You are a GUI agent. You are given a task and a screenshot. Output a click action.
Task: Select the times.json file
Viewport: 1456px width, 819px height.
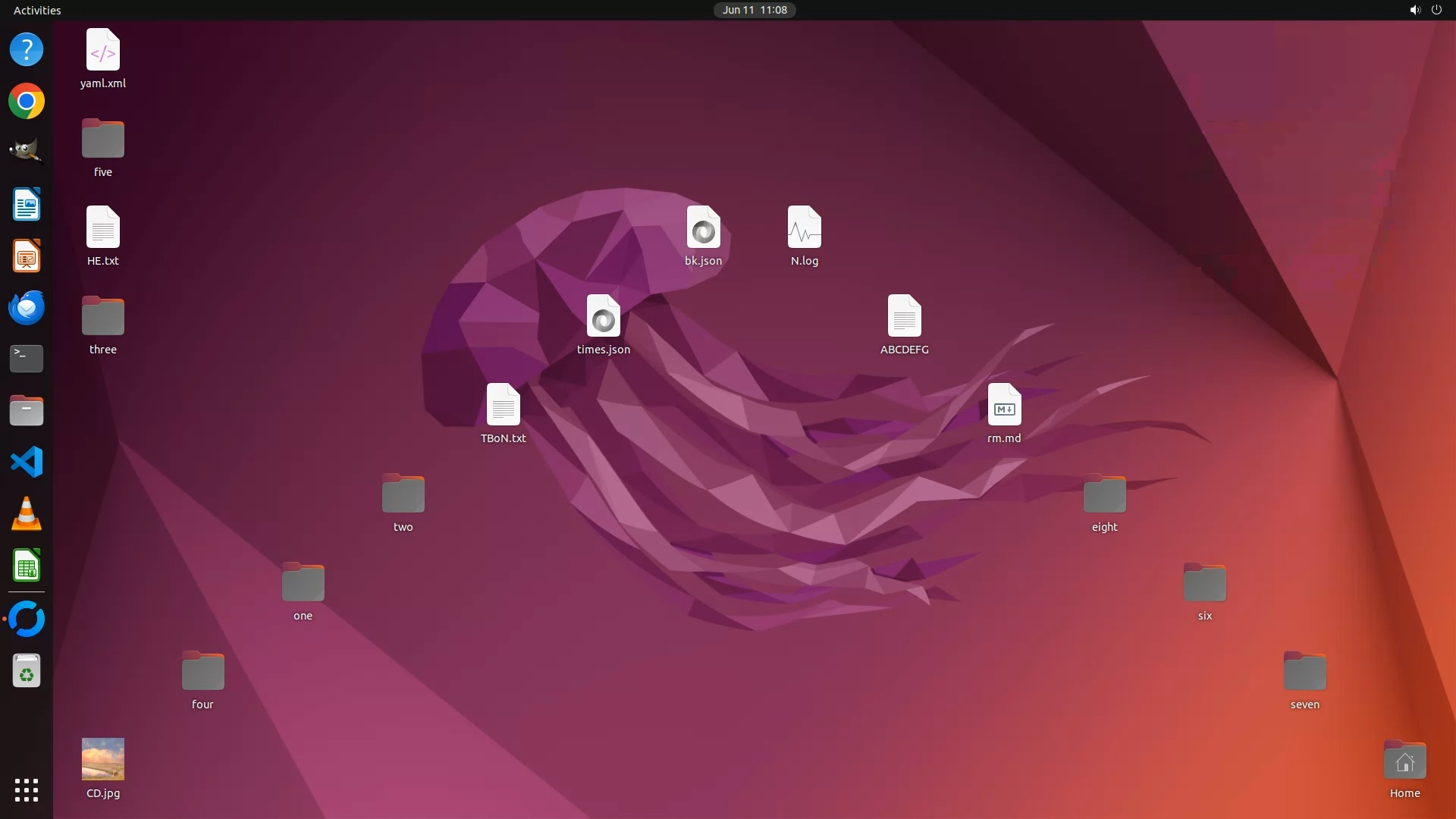(x=604, y=316)
